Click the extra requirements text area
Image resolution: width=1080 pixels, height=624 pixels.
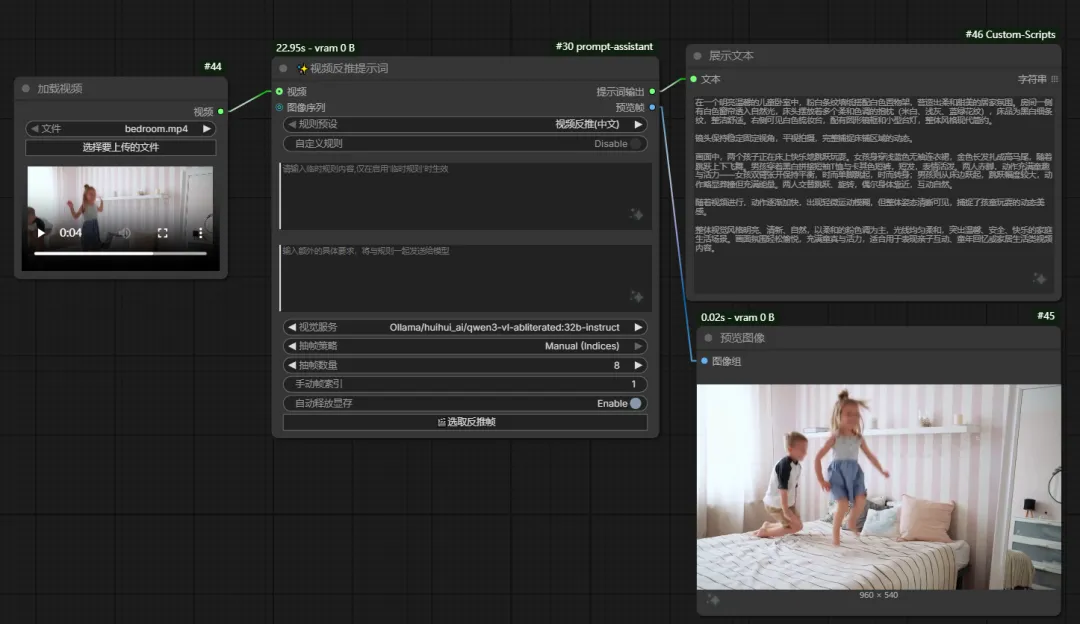point(465,278)
